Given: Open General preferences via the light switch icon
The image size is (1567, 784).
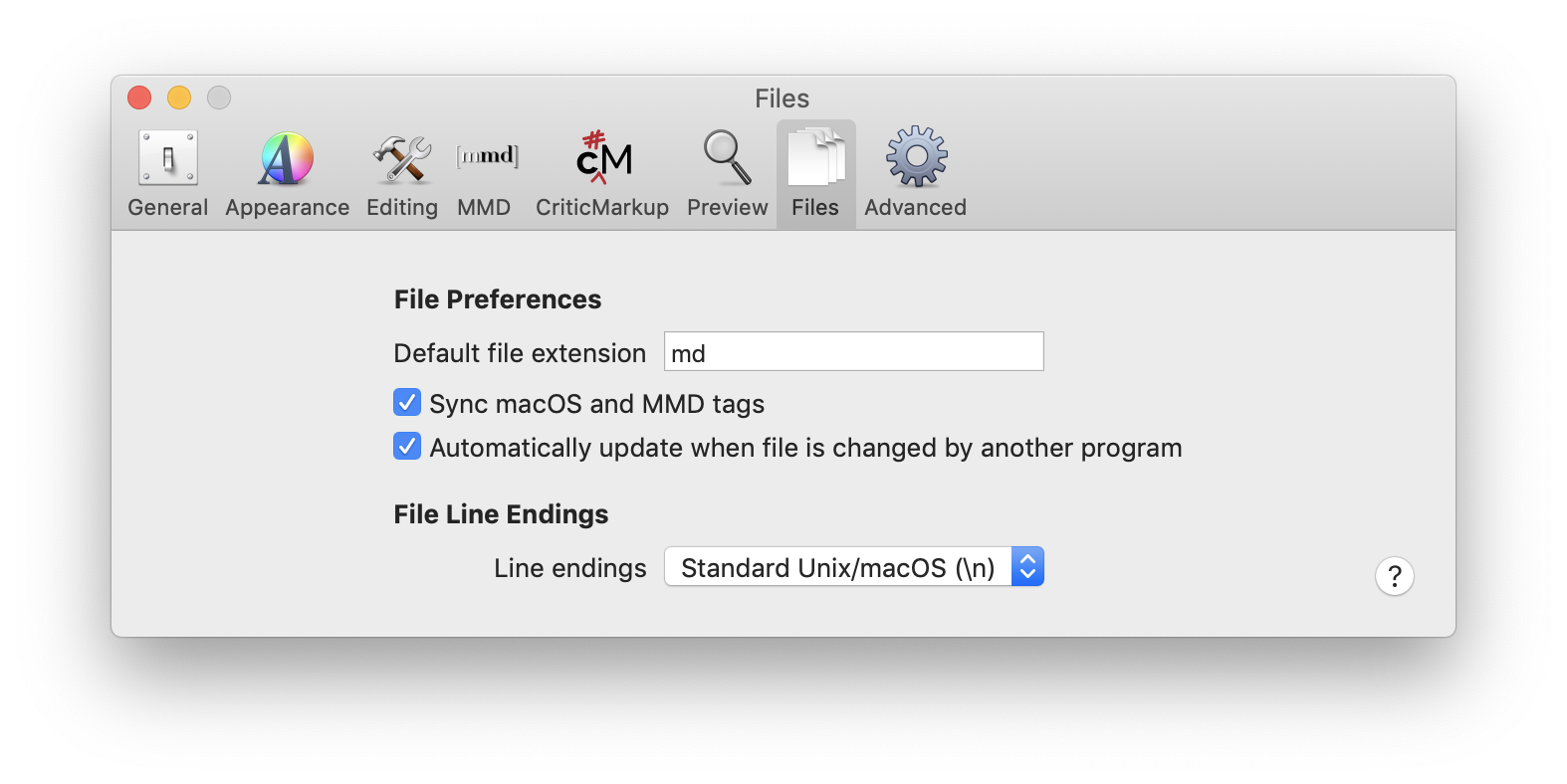Looking at the screenshot, I should pos(168,158).
